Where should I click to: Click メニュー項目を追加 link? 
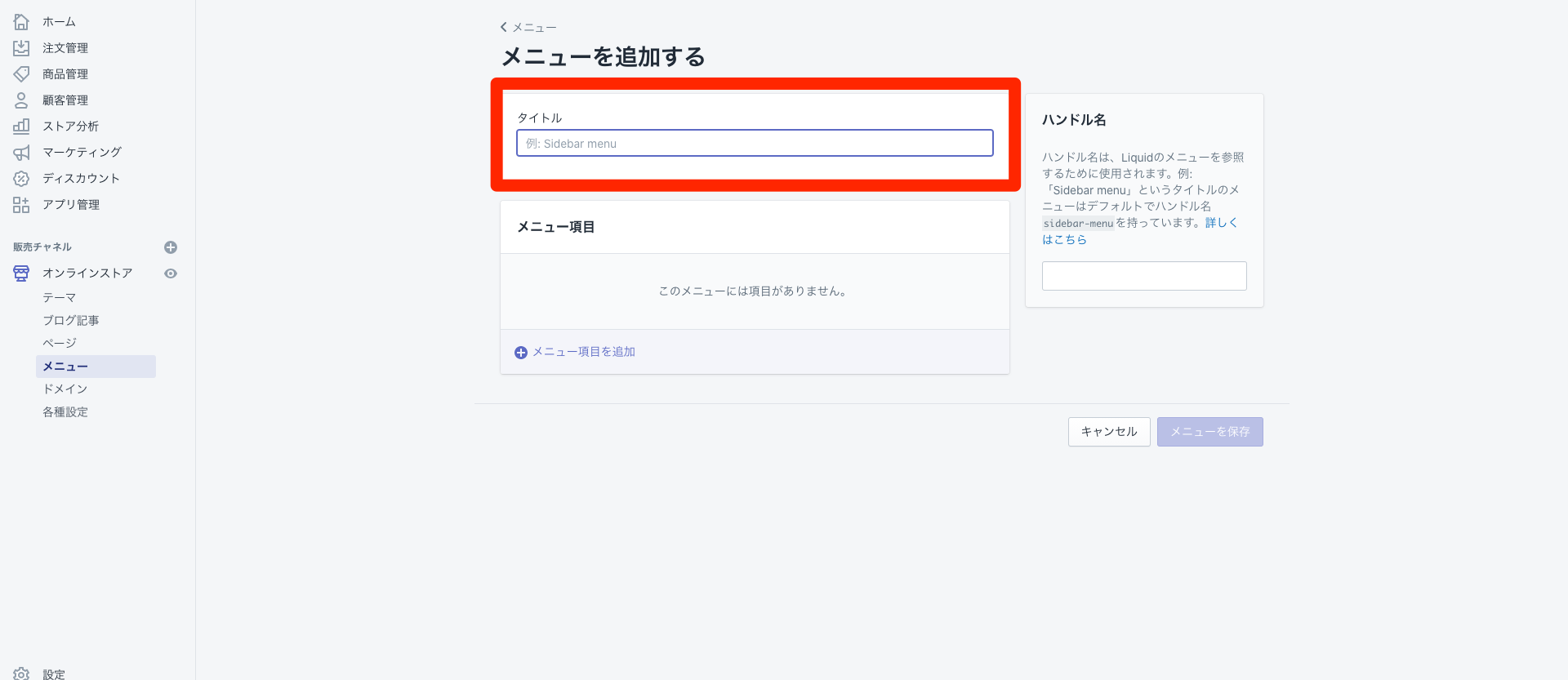(583, 352)
